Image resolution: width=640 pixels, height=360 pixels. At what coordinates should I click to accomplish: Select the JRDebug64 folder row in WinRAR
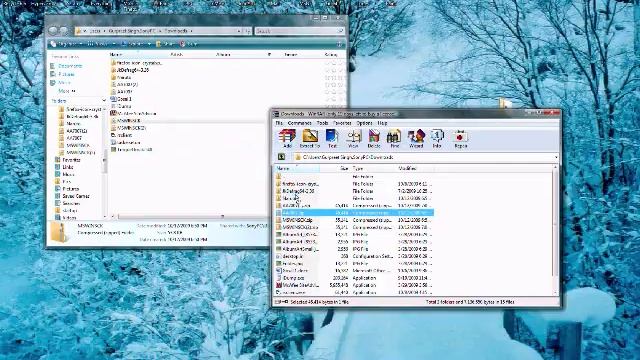[x=354, y=191]
